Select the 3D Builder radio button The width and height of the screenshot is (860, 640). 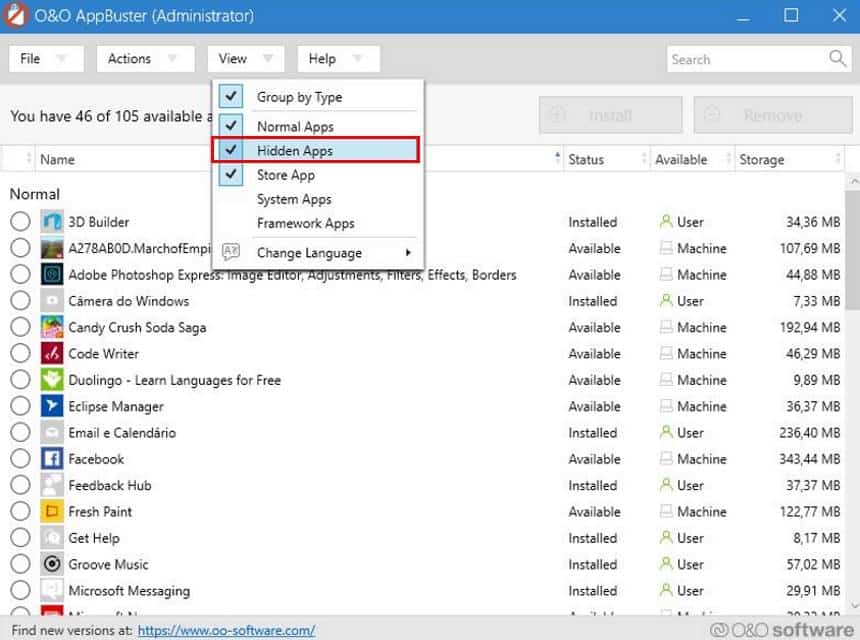point(20,222)
